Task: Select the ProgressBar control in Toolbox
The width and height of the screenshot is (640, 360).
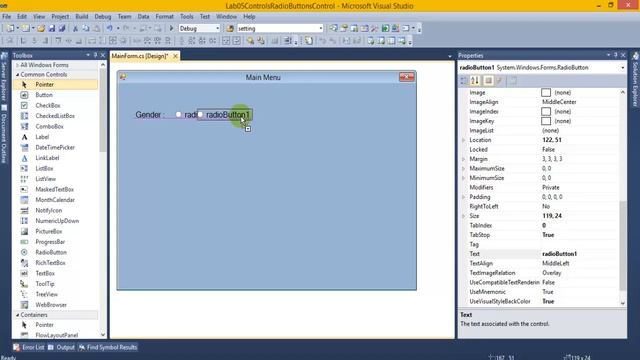Action: pyautogui.click(x=55, y=242)
